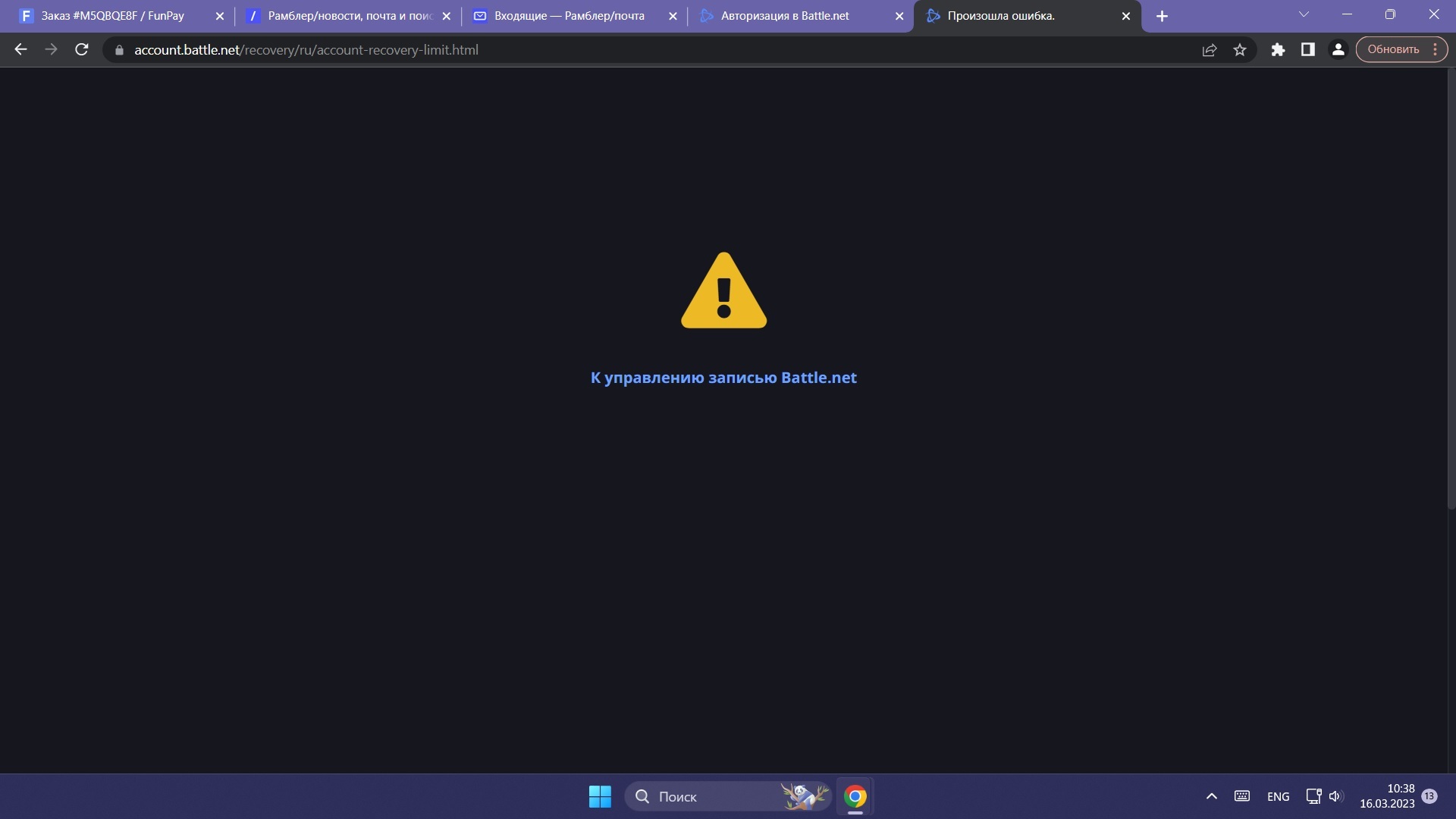Open the Chrome profile icon
The image size is (1456, 819).
pos(1338,50)
